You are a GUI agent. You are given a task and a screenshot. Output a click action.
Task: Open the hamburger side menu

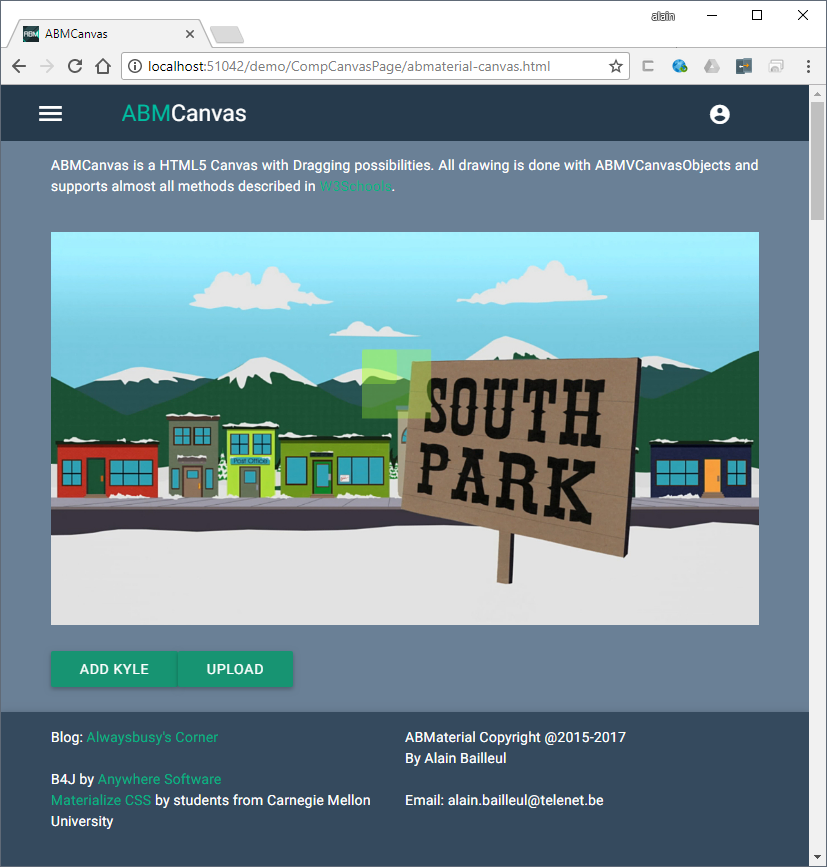click(50, 114)
